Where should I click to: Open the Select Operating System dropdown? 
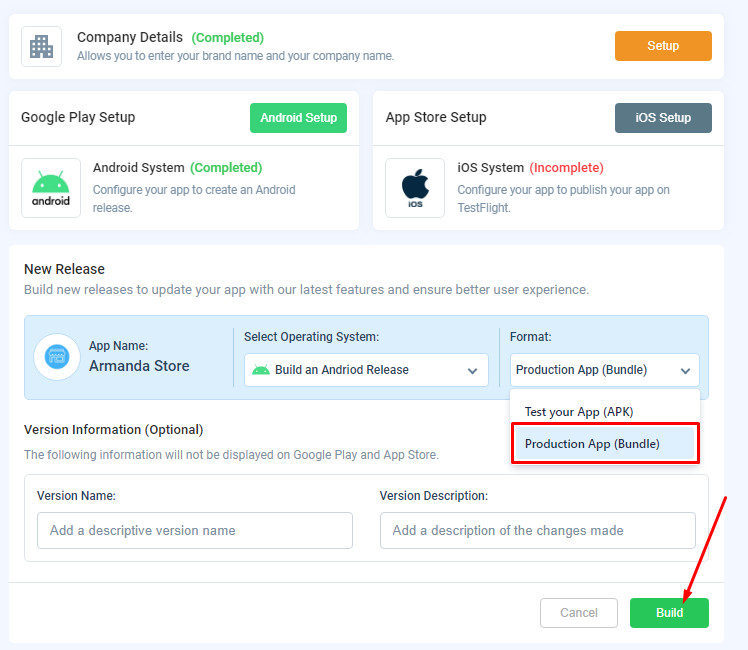pyautogui.click(x=366, y=370)
